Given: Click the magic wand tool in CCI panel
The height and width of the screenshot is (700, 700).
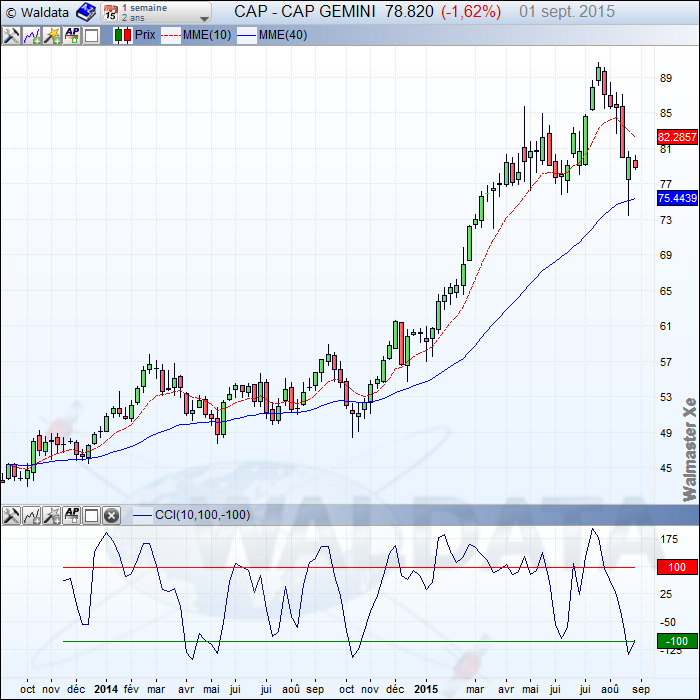Looking at the screenshot, I should tap(51, 515).
